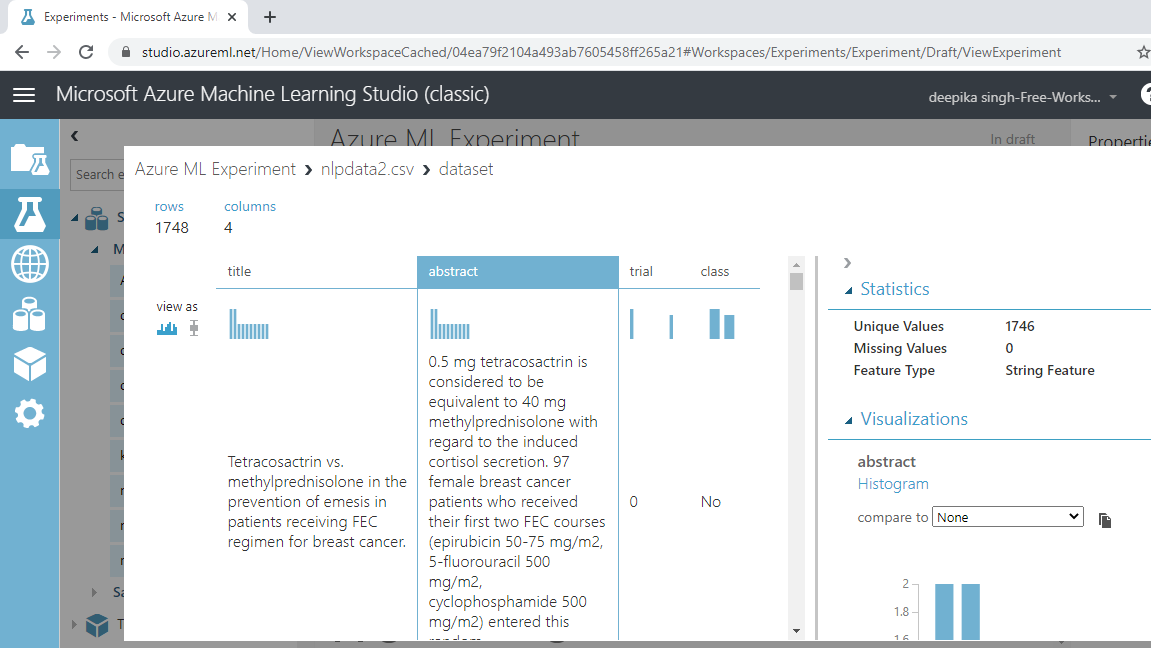Click the scroll down arrow of the table

point(796,631)
